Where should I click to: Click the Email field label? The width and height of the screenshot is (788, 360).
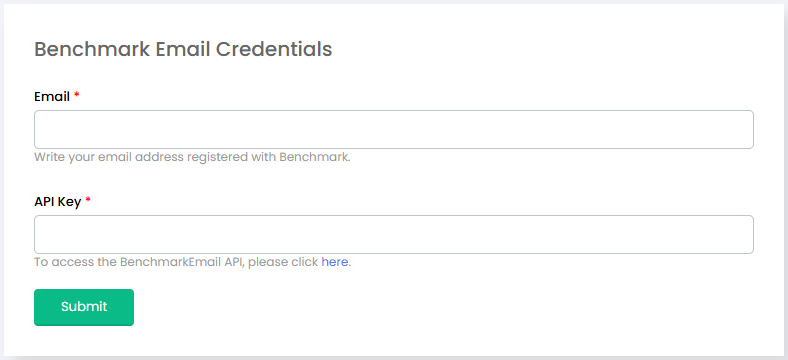[52, 97]
